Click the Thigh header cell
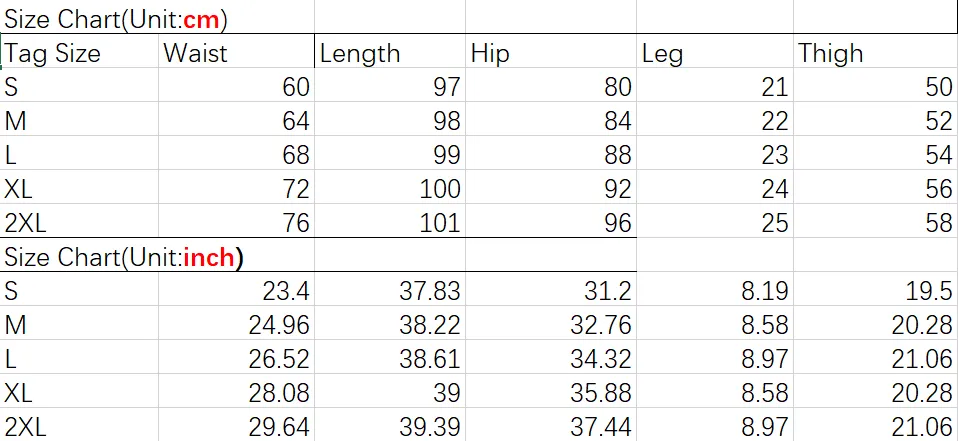This screenshot has height=441, width=958. pyautogui.click(x=876, y=51)
